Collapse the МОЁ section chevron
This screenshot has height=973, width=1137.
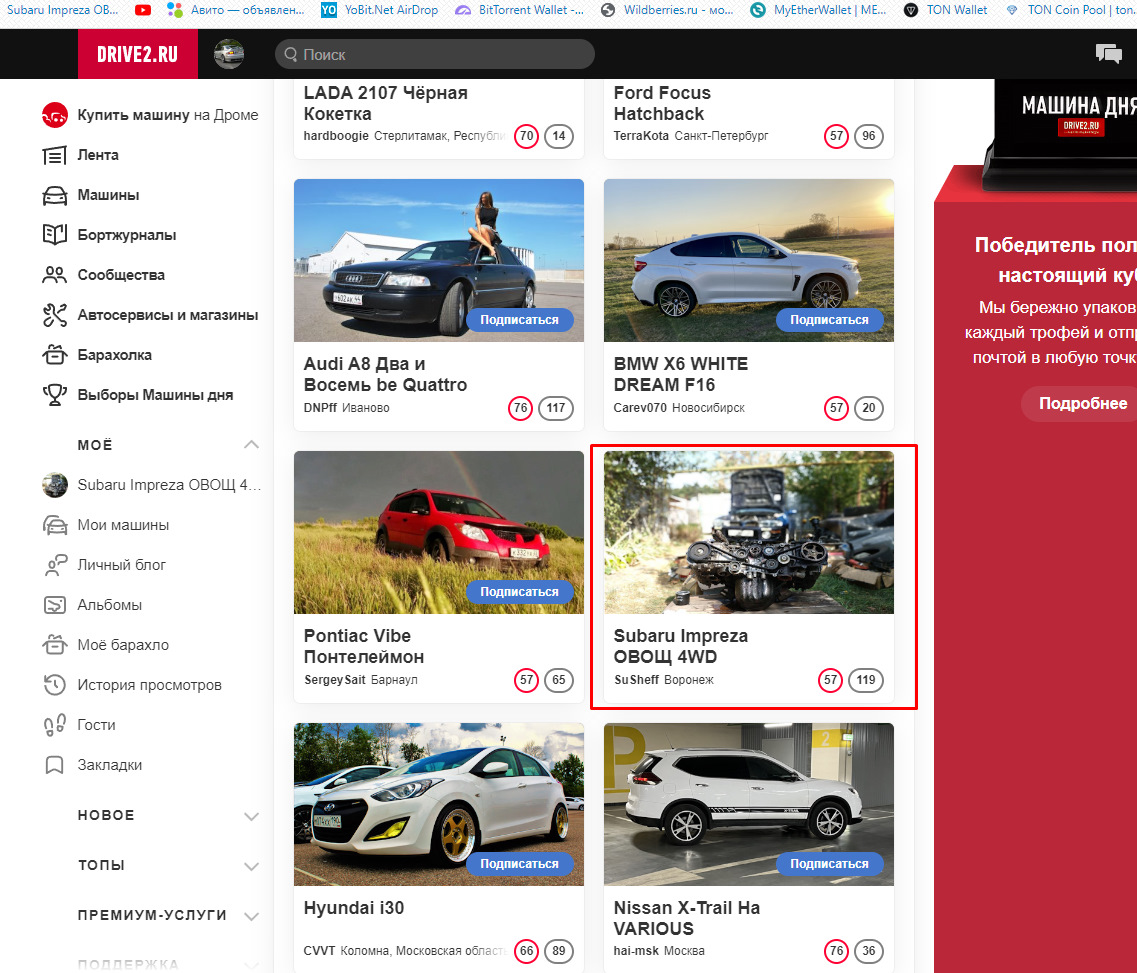[252, 444]
